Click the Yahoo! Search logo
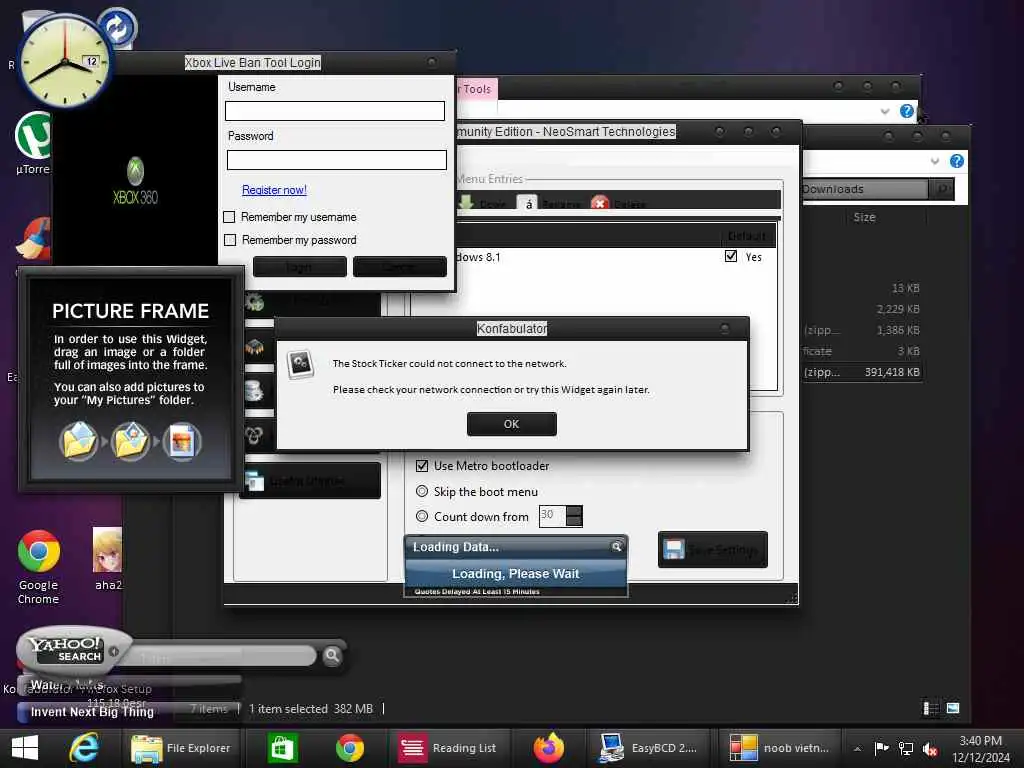The height and width of the screenshot is (768, 1024). (67, 649)
